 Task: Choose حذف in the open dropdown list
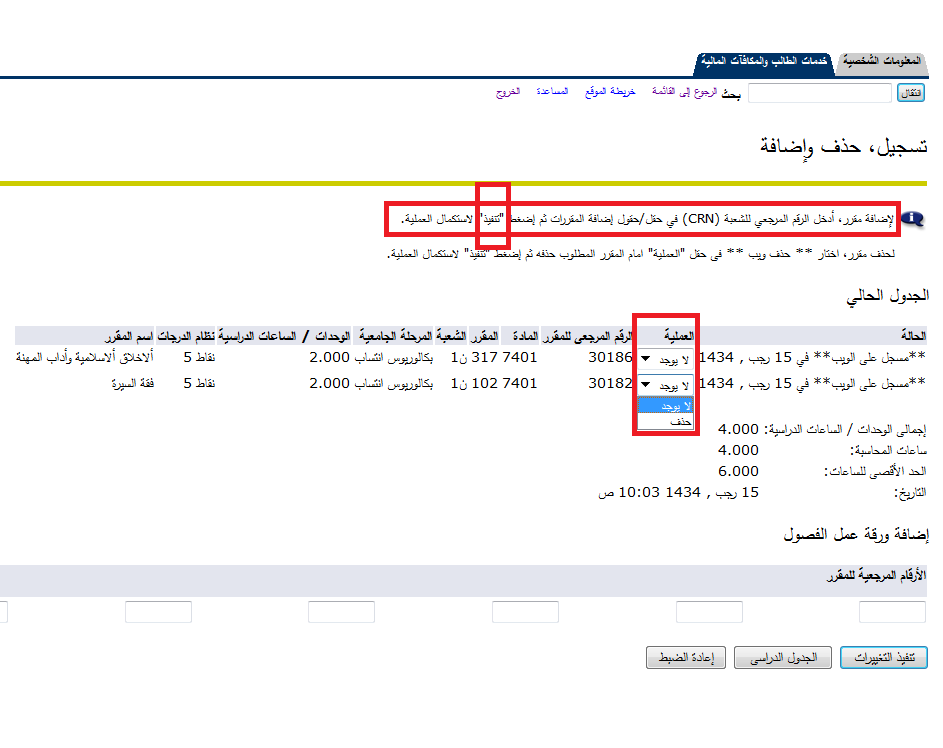665,422
